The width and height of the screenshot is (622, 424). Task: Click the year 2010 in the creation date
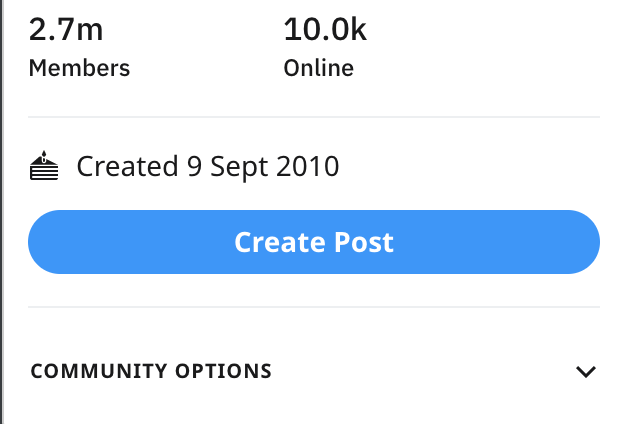pos(307,166)
